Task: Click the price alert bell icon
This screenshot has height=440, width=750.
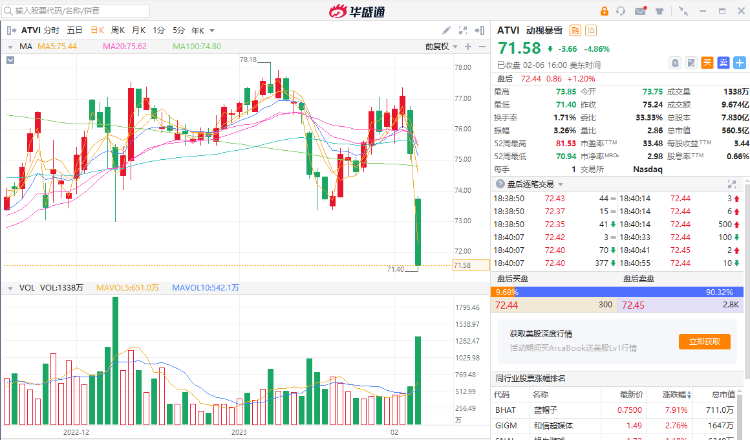Action: (x=675, y=63)
